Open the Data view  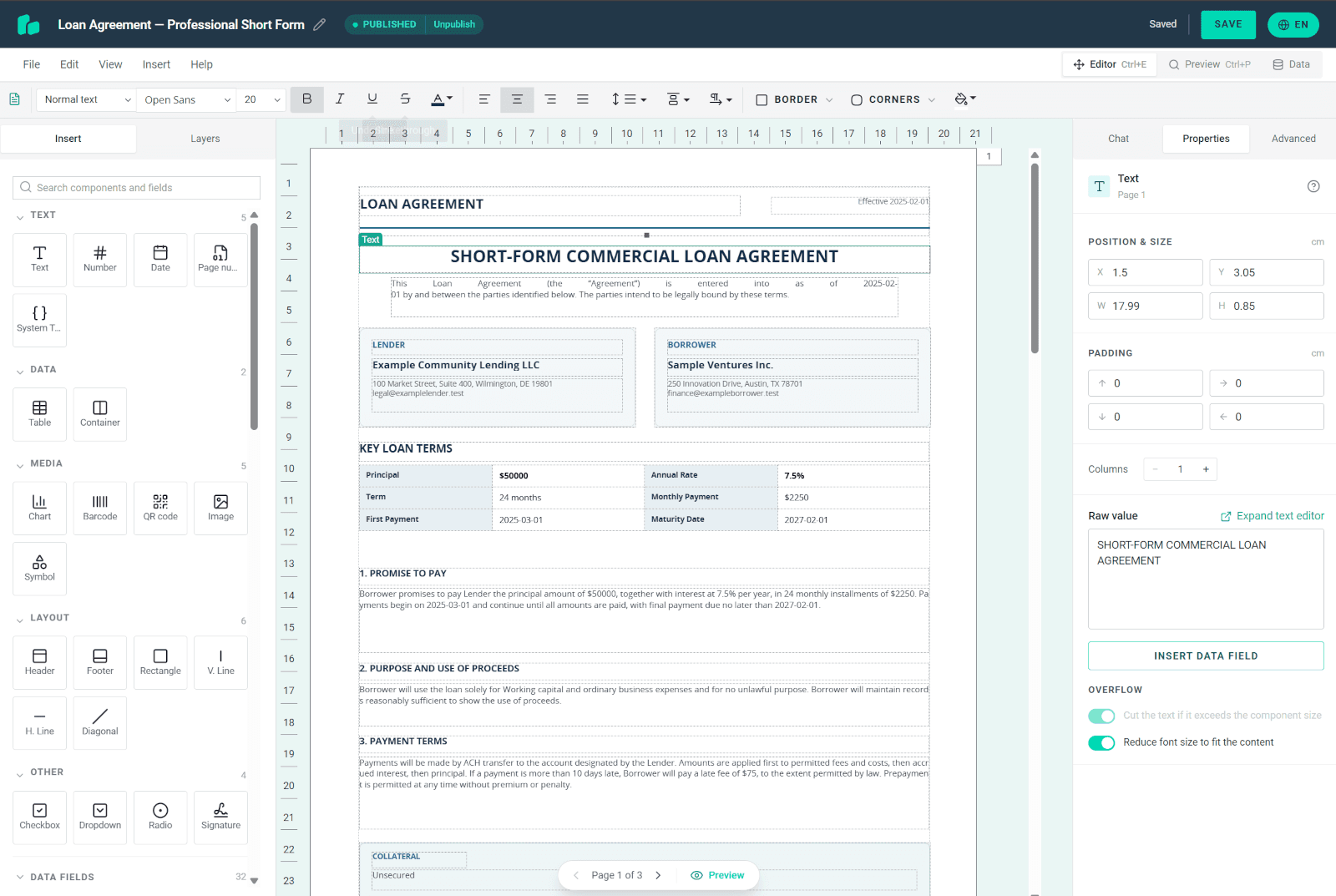coord(1291,64)
